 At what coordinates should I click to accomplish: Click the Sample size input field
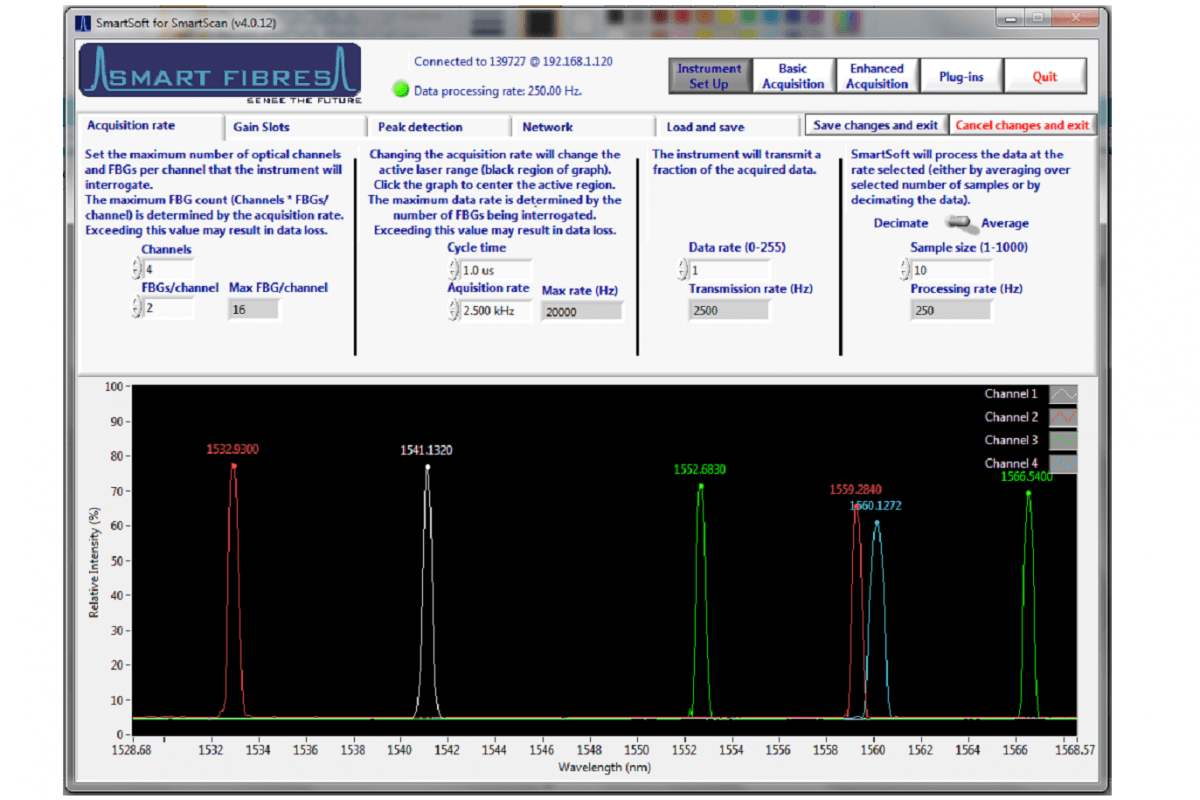[x=951, y=270]
